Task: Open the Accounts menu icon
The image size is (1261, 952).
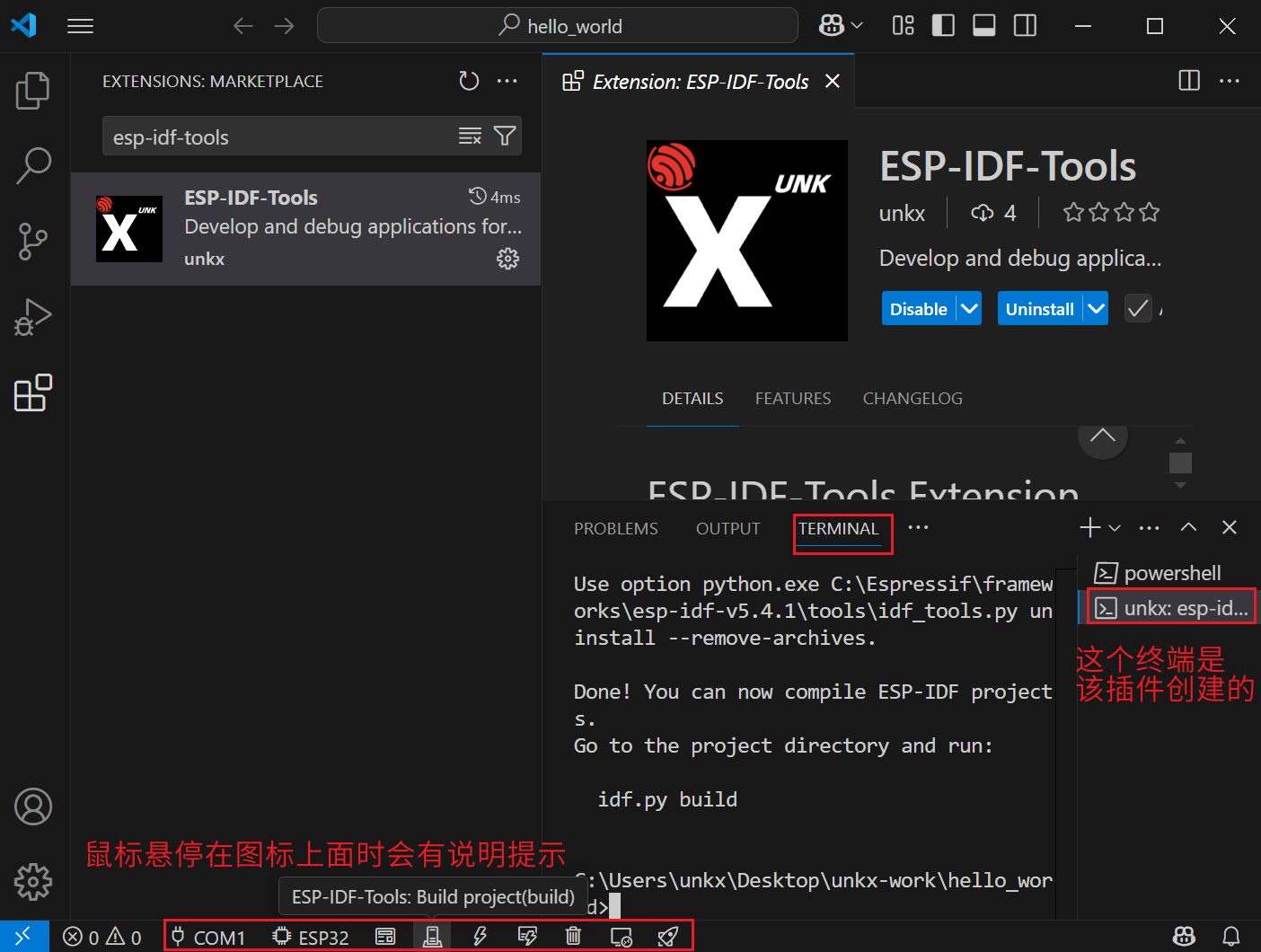Action: (33, 807)
